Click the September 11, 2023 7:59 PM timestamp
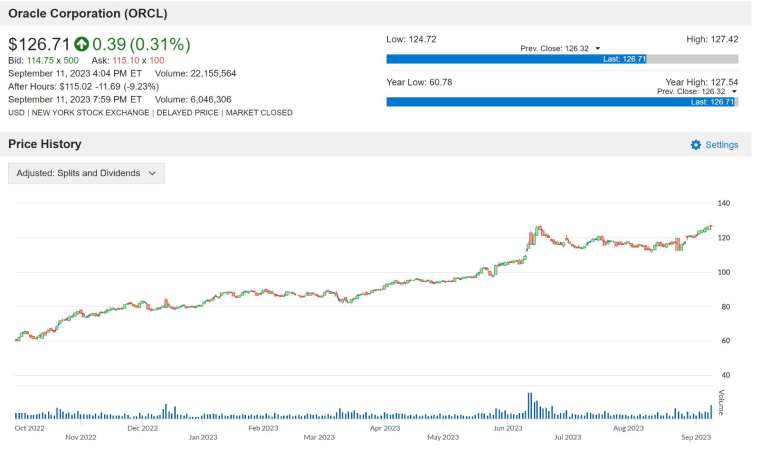The image size is (760, 450). pos(75,99)
